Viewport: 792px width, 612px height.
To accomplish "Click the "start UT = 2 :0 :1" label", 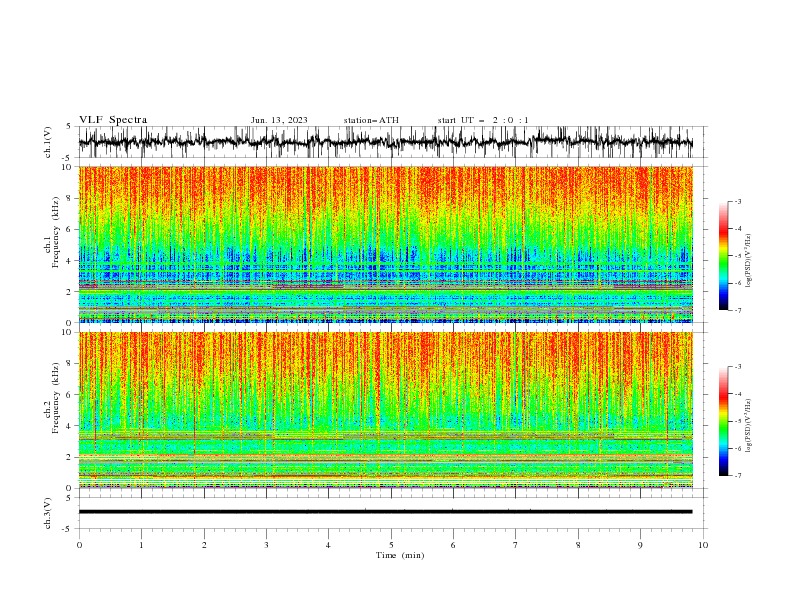I will pos(483,120).
